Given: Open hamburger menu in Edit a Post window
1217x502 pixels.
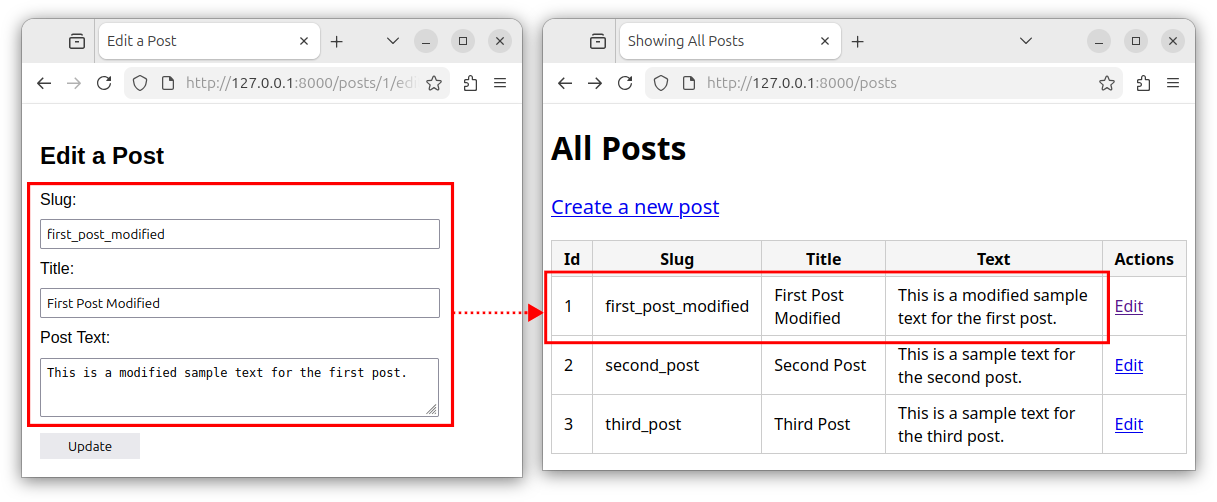Looking at the screenshot, I should [x=500, y=83].
